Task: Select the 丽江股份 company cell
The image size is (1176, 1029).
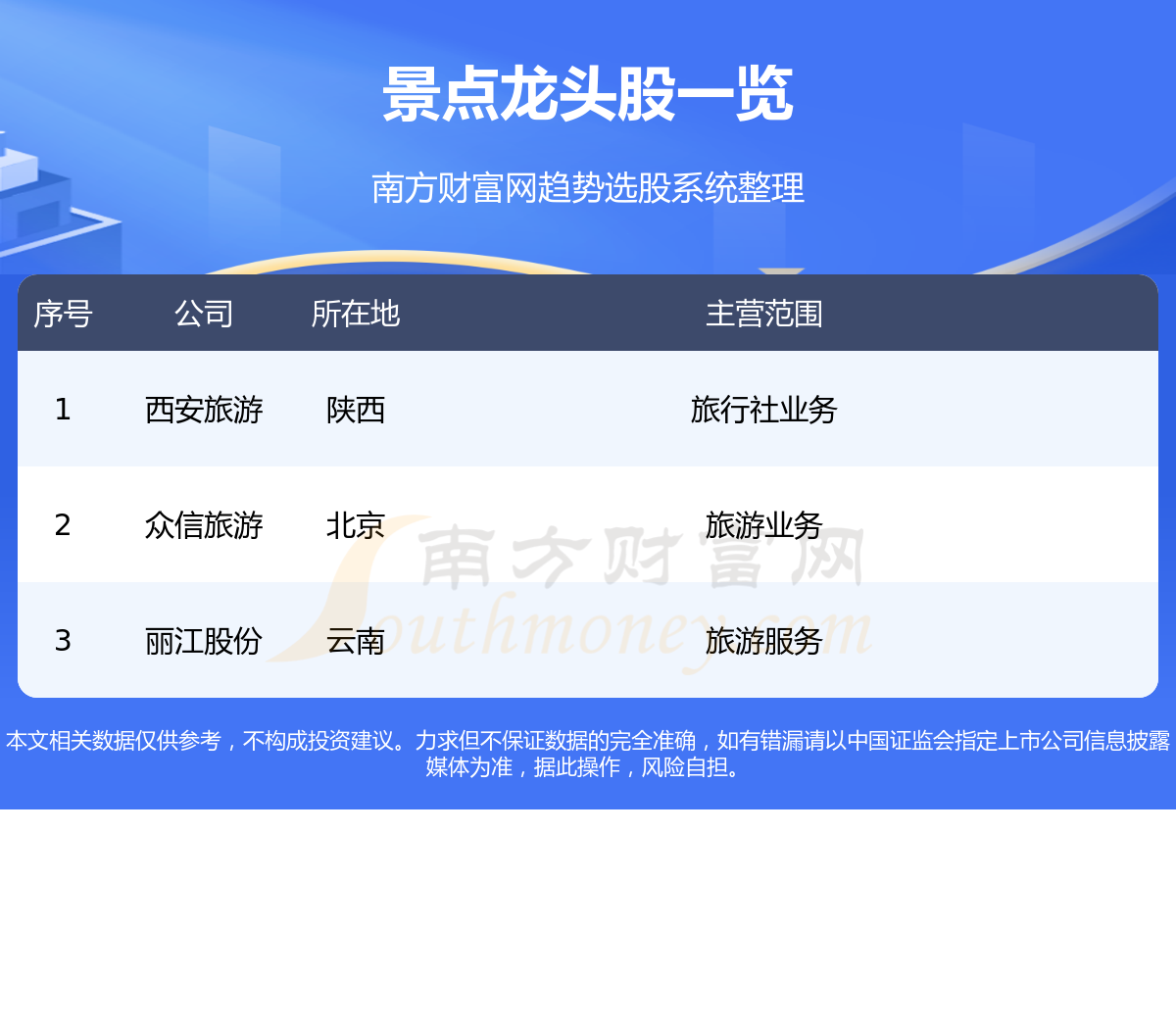Action: point(204,640)
